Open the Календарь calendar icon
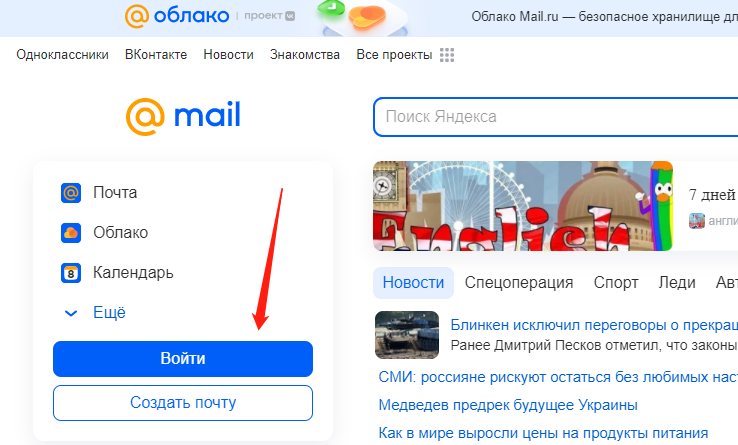 (x=71, y=273)
